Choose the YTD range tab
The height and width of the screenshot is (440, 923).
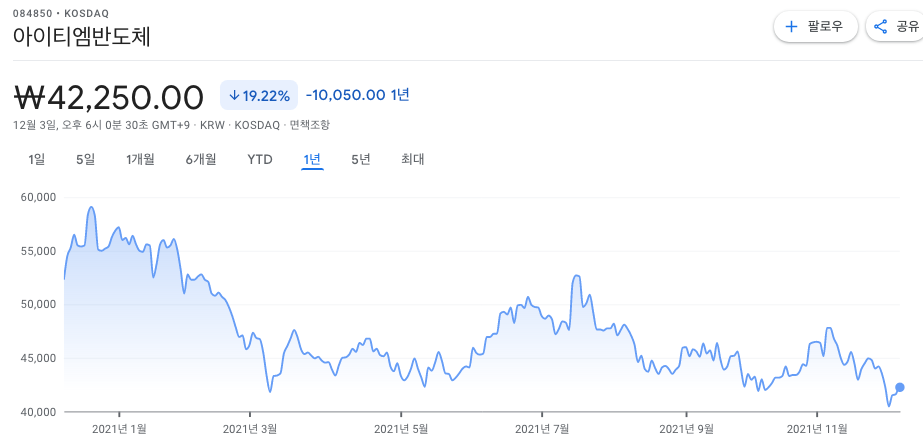click(x=260, y=159)
